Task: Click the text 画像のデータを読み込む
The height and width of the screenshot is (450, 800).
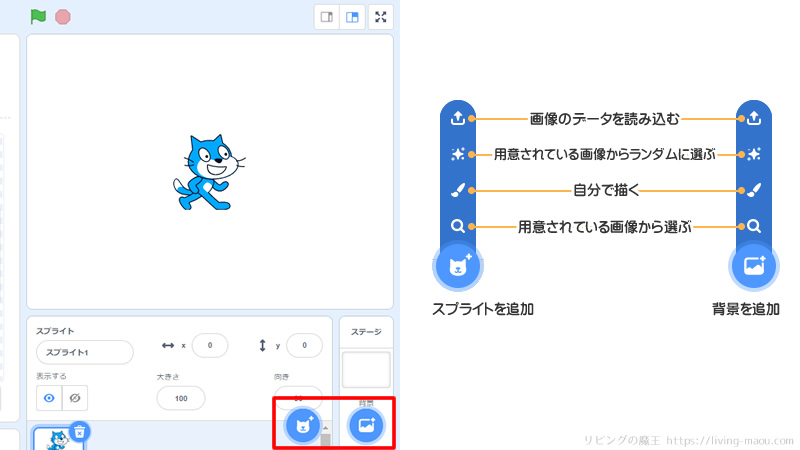Action: (x=605, y=119)
